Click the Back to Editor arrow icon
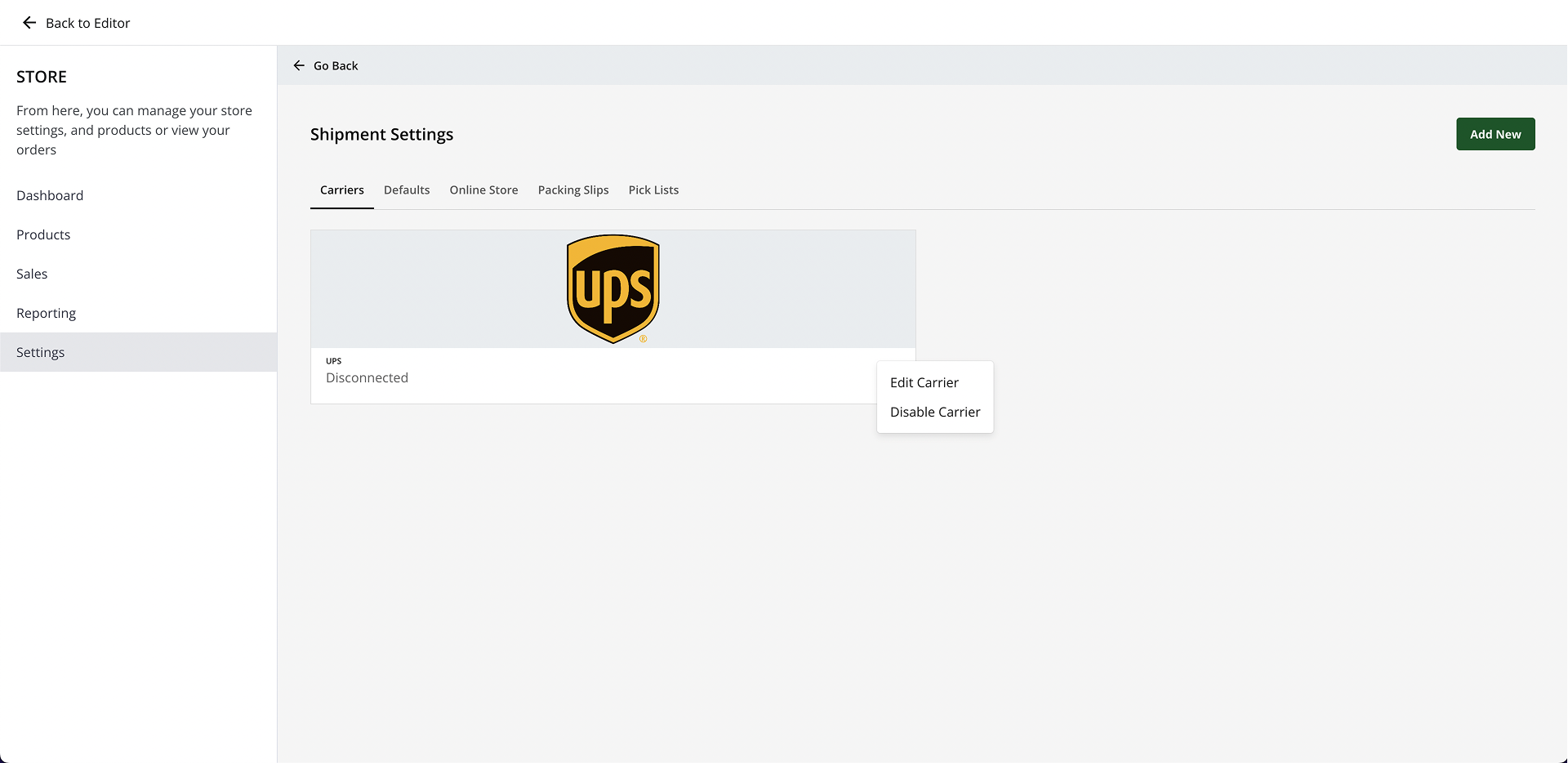The height and width of the screenshot is (763, 1568). tap(29, 23)
